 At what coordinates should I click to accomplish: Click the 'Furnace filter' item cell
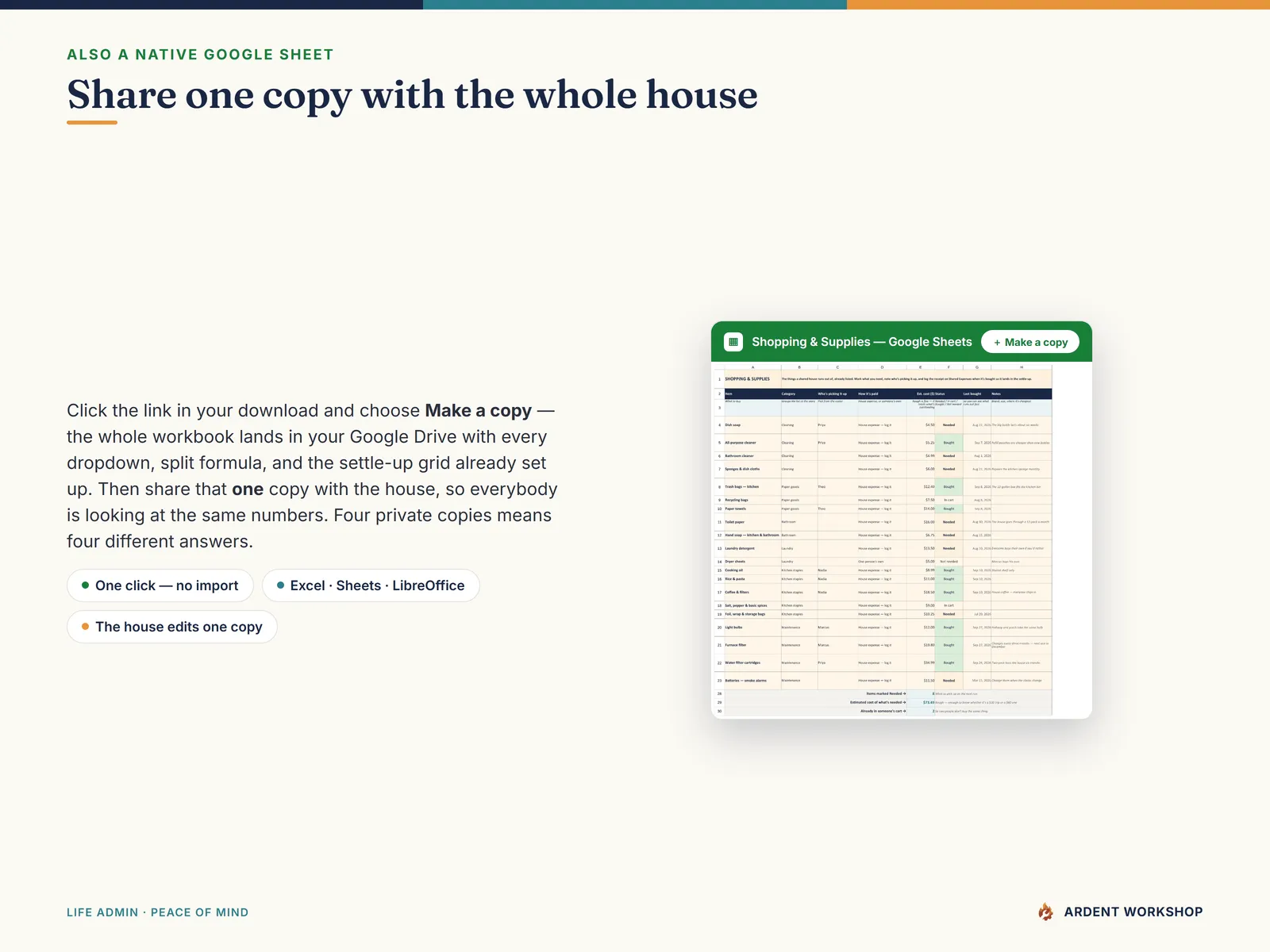coord(752,645)
